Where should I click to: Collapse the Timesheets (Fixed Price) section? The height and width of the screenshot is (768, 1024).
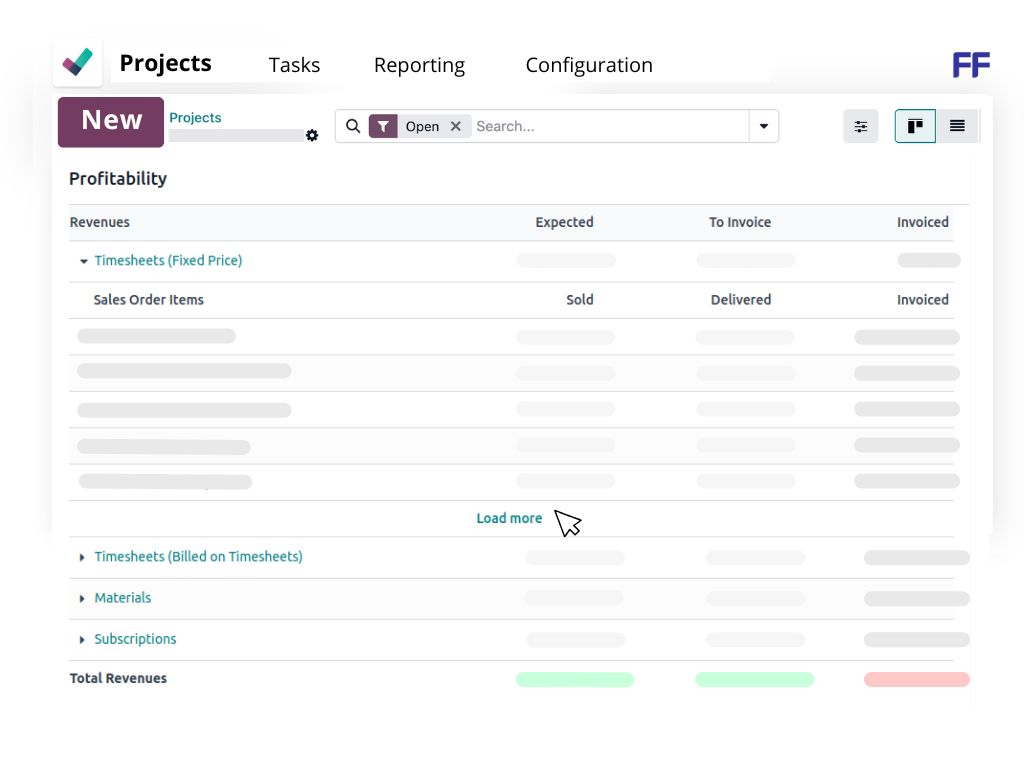[x=84, y=261]
